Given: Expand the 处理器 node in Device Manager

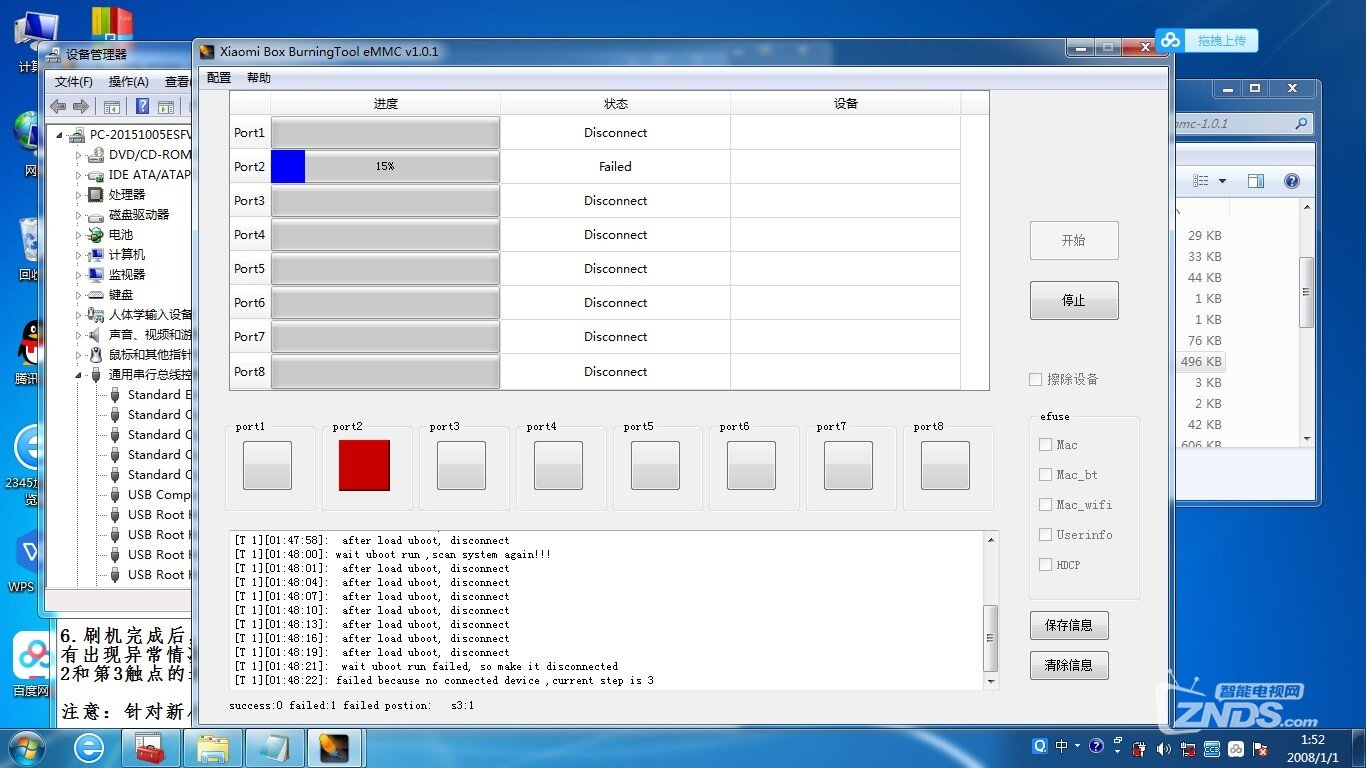Looking at the screenshot, I should point(78,195).
